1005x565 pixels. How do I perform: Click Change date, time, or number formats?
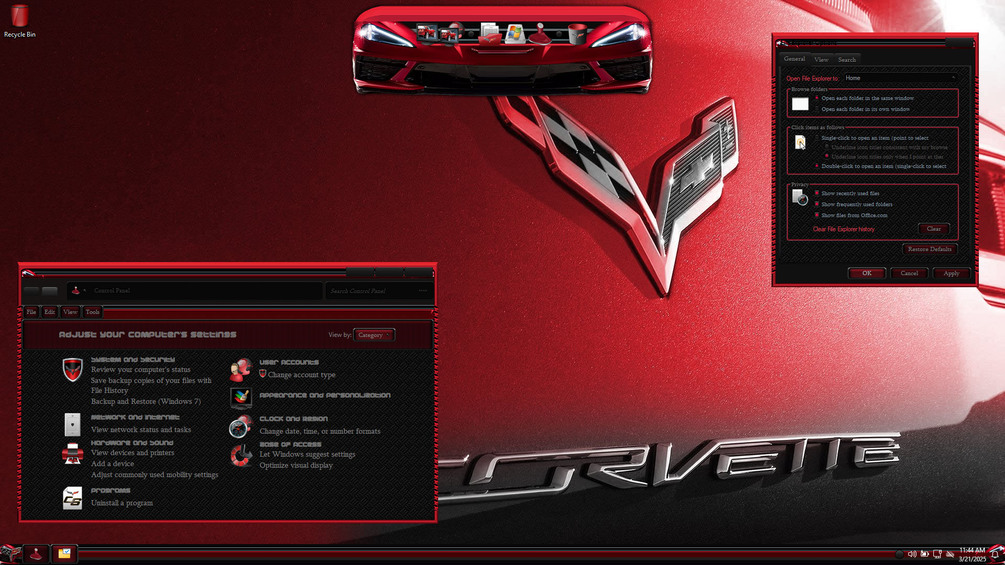click(x=320, y=431)
